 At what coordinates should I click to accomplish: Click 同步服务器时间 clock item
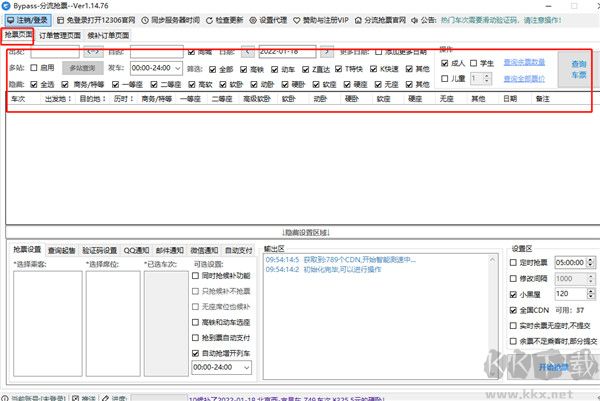pyautogui.click(x=171, y=20)
